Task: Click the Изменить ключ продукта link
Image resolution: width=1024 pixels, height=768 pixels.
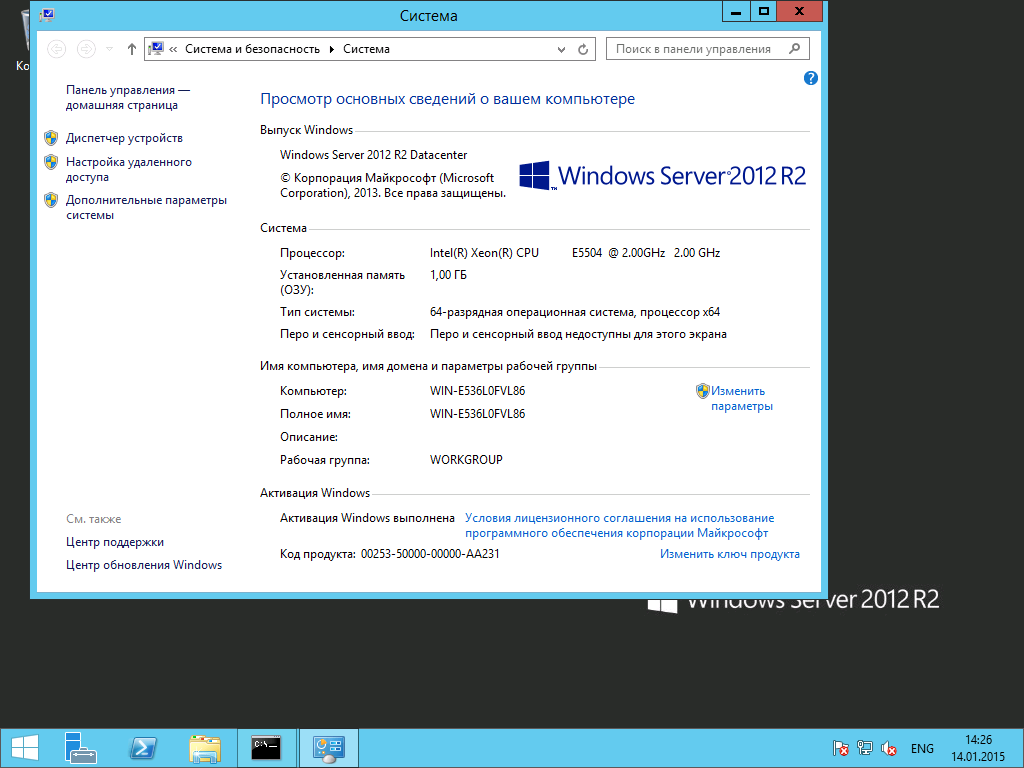Action: [729, 553]
